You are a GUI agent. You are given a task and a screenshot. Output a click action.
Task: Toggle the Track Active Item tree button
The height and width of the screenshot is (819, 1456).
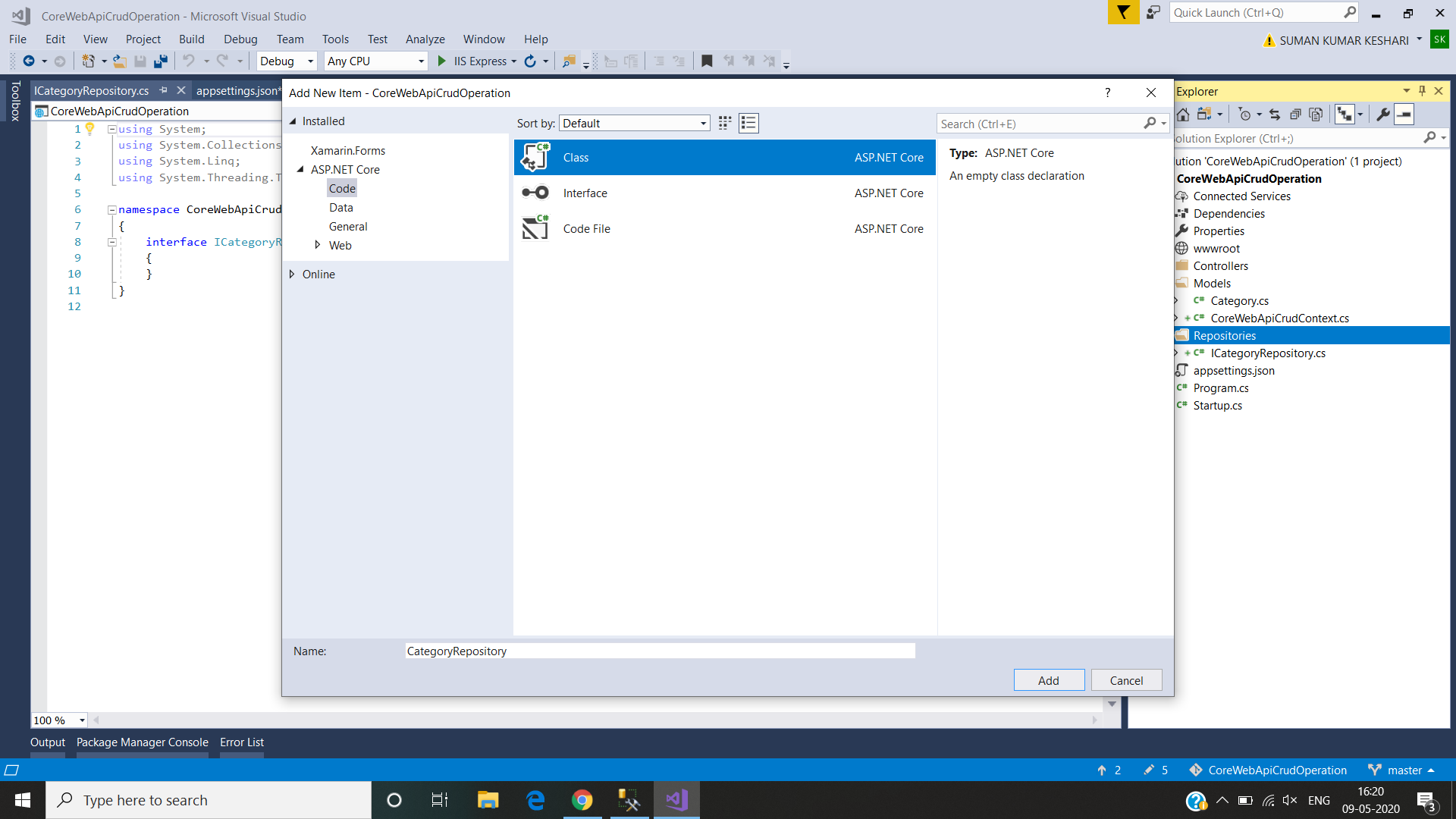click(x=1345, y=115)
